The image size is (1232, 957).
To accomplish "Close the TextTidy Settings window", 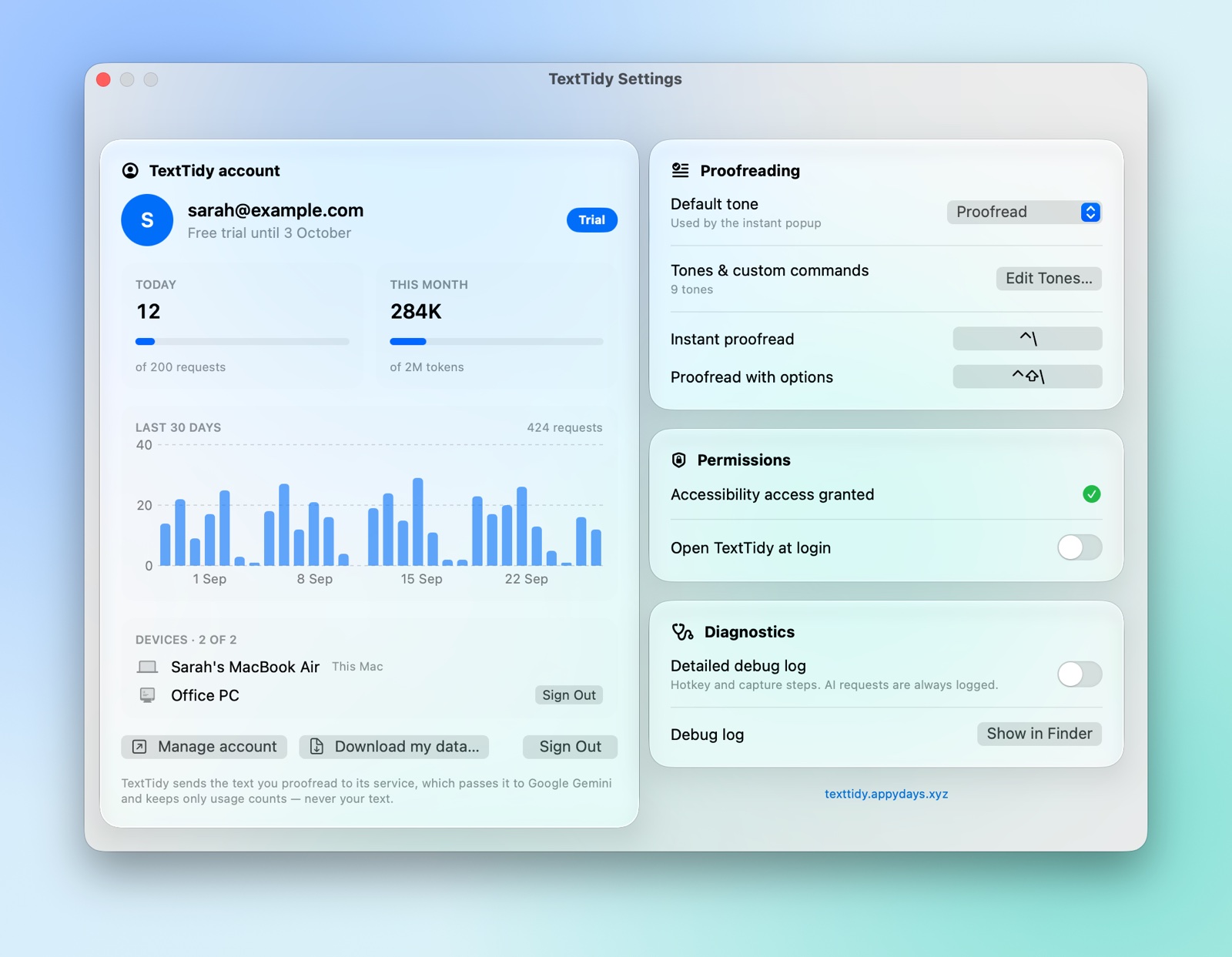I will tap(104, 79).
